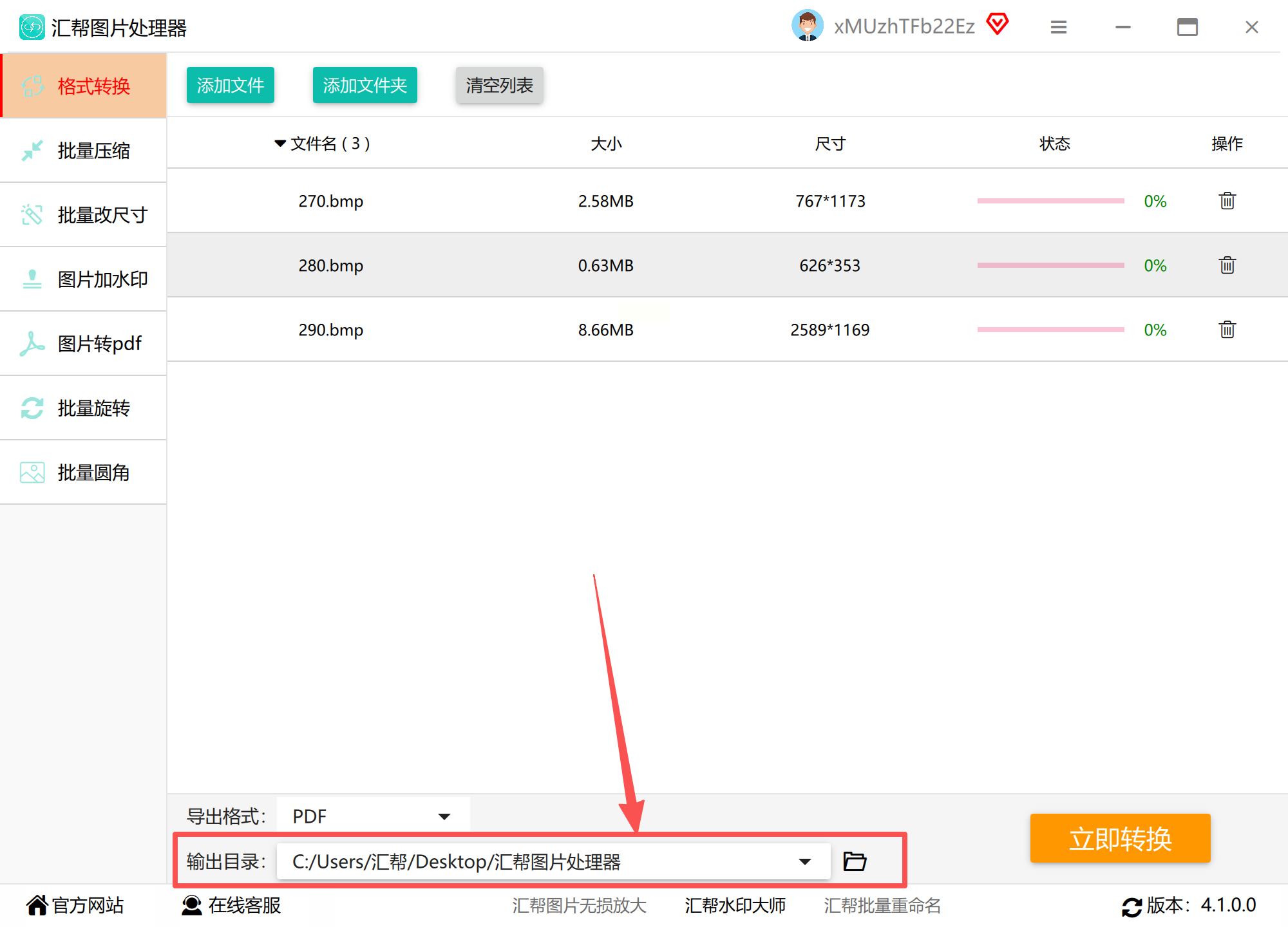Click trash icon for 280.bmp row
Viewport: 1288px width, 927px height.
(1227, 265)
